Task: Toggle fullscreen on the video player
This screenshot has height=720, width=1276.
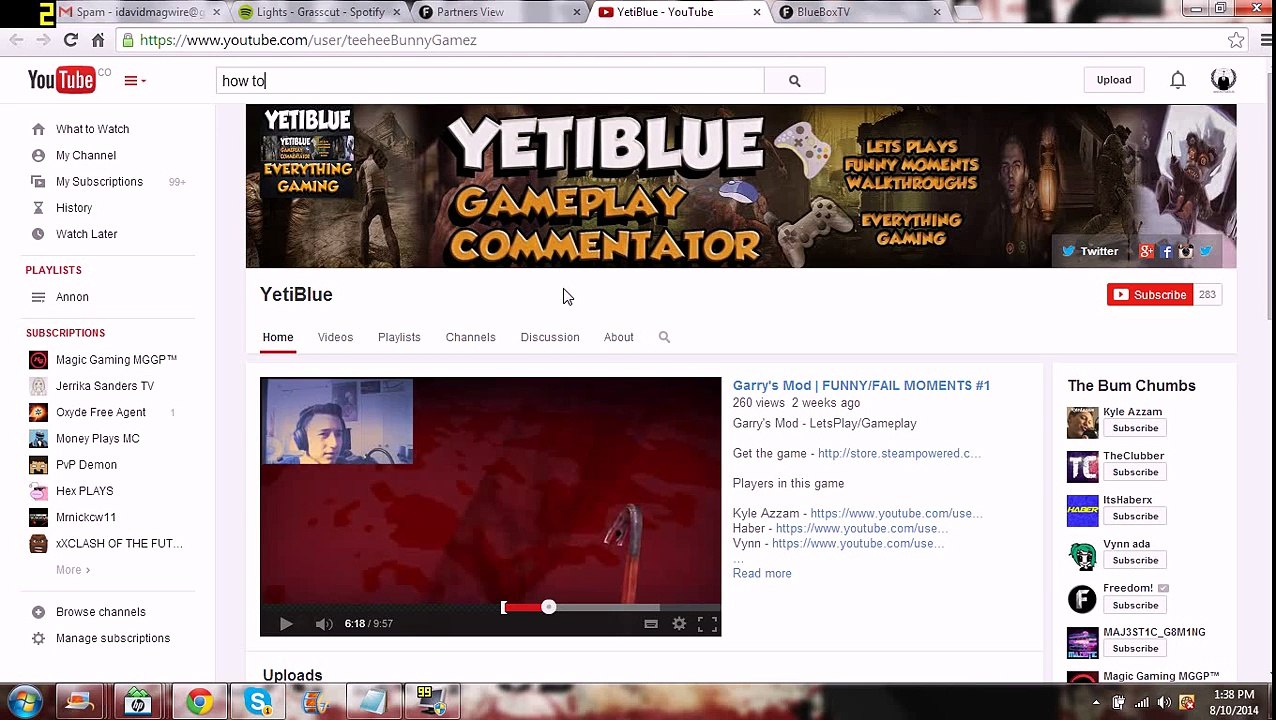Action: point(707,624)
